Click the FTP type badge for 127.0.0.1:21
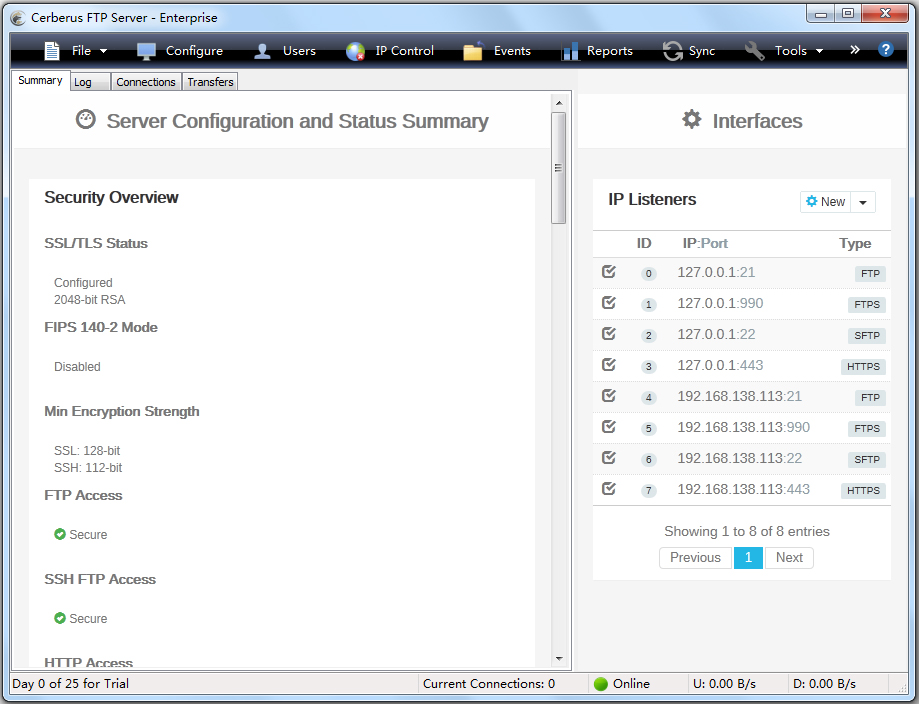The image size is (919, 704). 870,273
